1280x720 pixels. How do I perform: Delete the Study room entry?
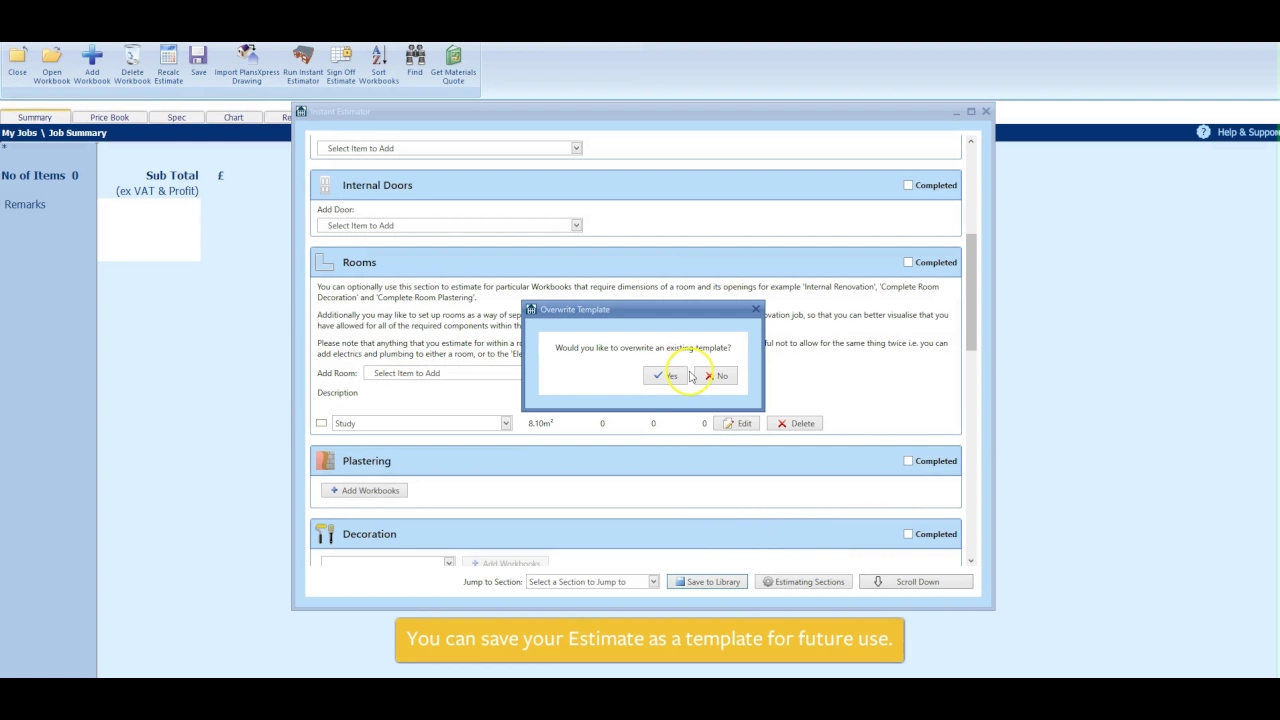tap(795, 423)
